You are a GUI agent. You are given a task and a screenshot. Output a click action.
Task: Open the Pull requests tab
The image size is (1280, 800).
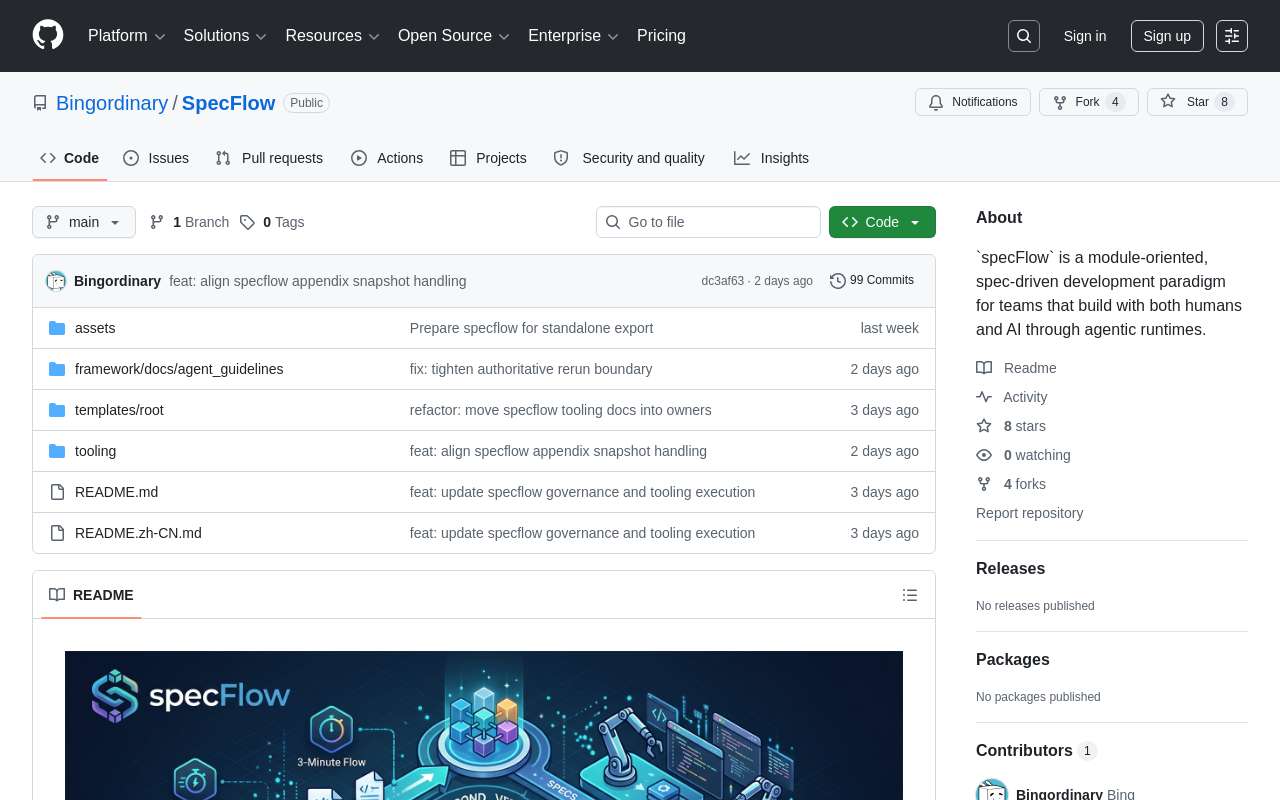click(269, 158)
